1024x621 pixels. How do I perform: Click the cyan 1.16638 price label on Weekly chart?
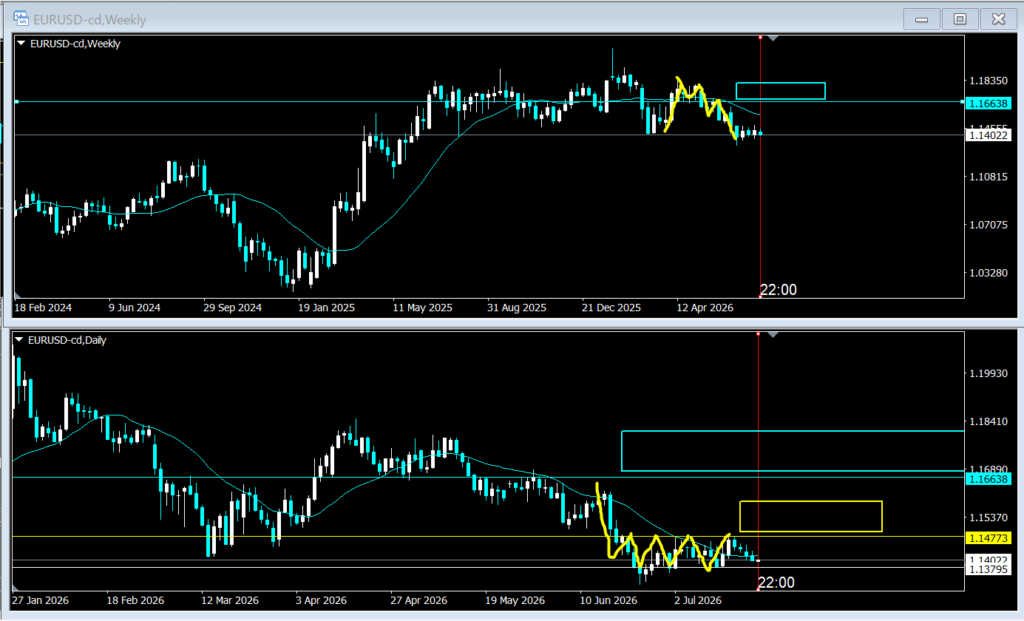[988, 103]
